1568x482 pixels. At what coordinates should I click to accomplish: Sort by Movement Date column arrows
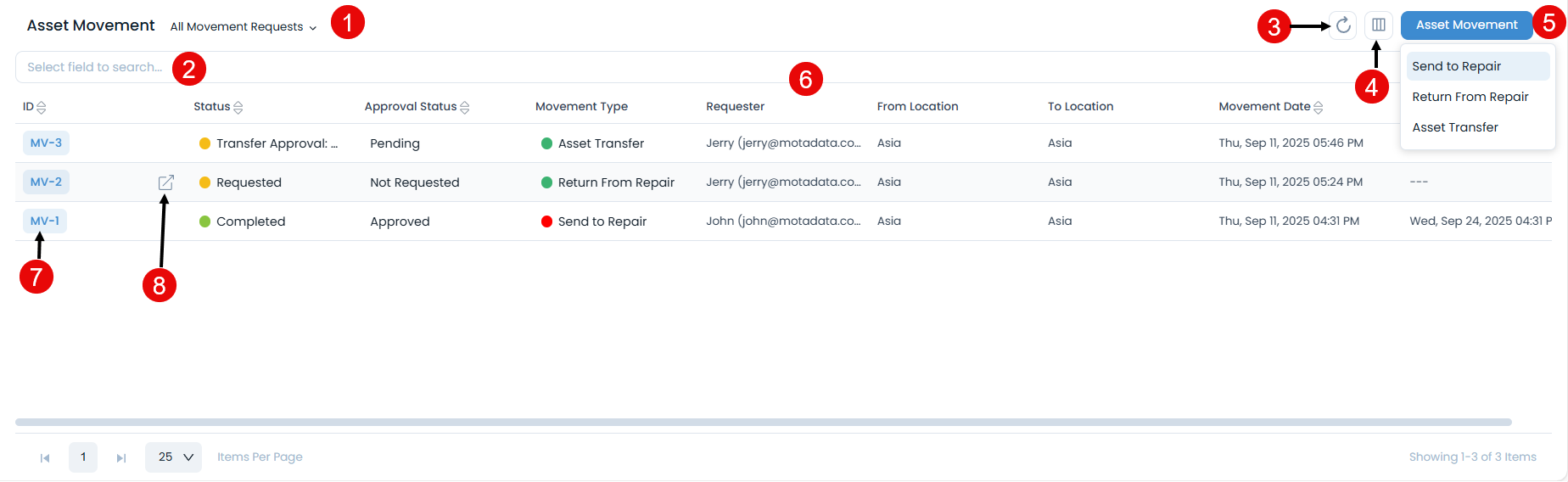[x=1318, y=108]
